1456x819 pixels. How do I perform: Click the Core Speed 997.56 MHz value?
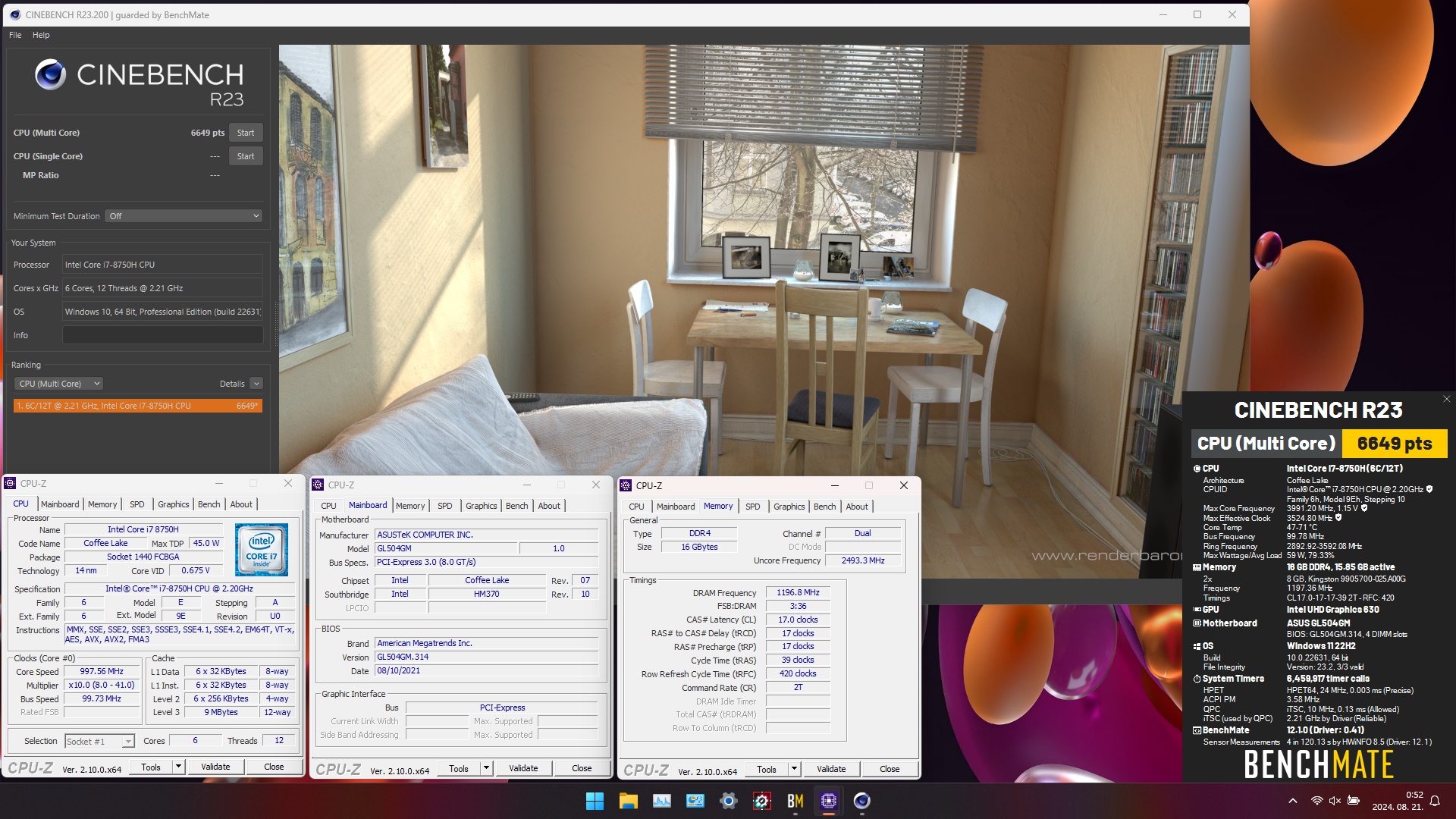click(x=102, y=672)
